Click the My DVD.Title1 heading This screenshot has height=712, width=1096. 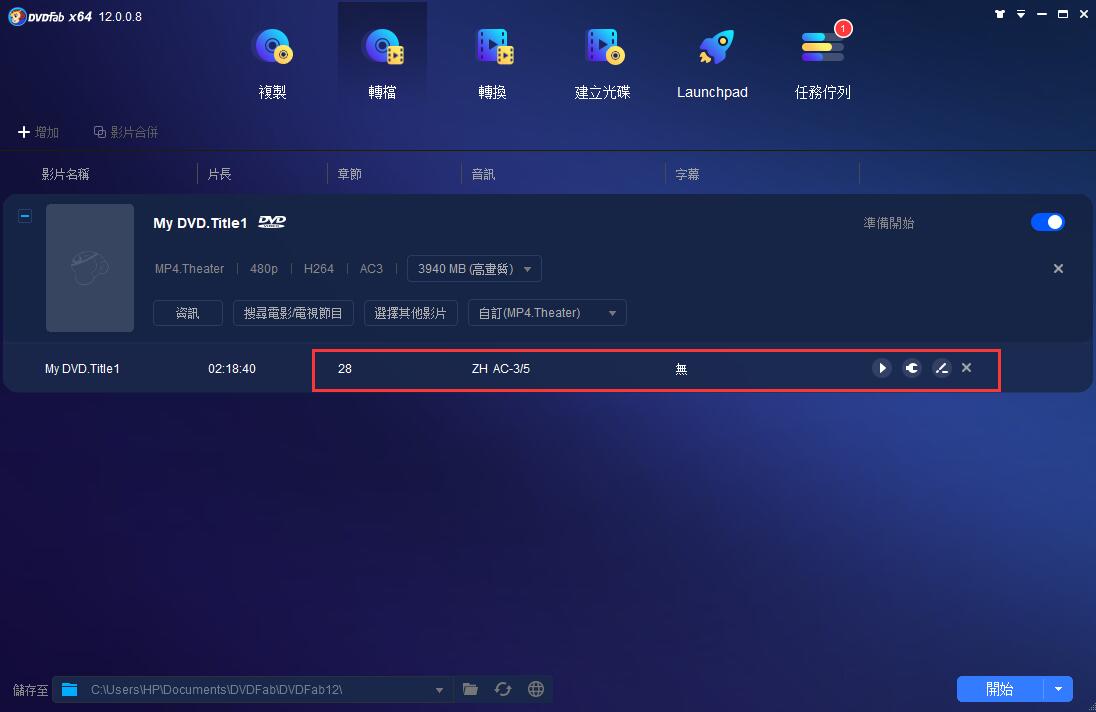click(x=200, y=223)
